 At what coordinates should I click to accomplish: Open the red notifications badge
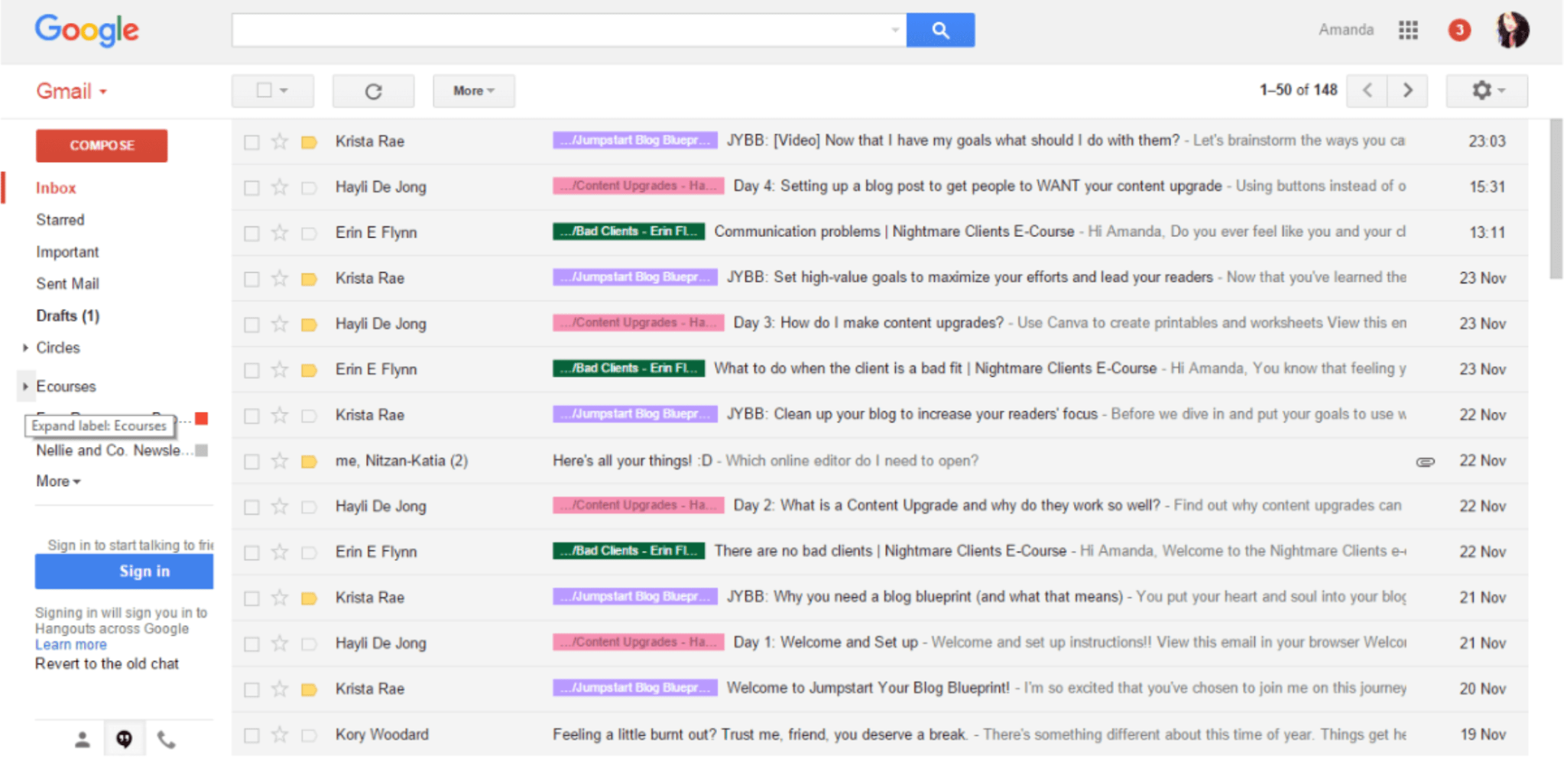pyautogui.click(x=1459, y=31)
